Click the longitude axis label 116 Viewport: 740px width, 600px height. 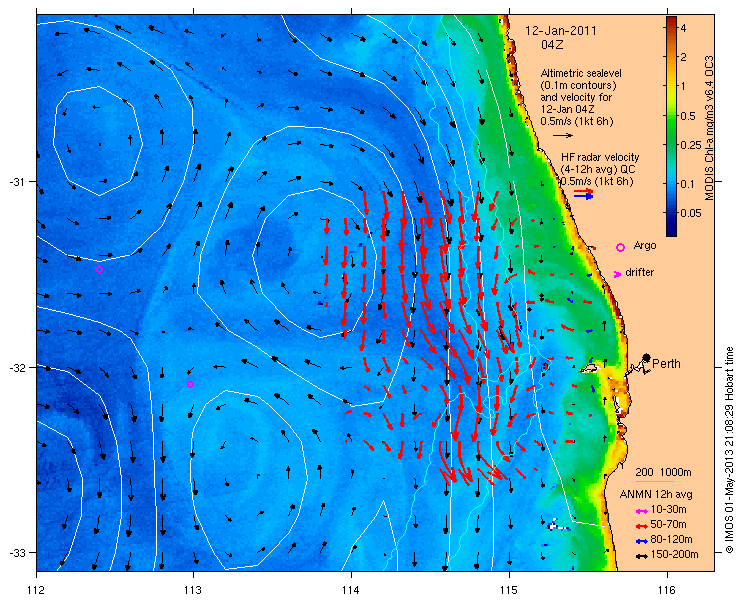click(667, 590)
